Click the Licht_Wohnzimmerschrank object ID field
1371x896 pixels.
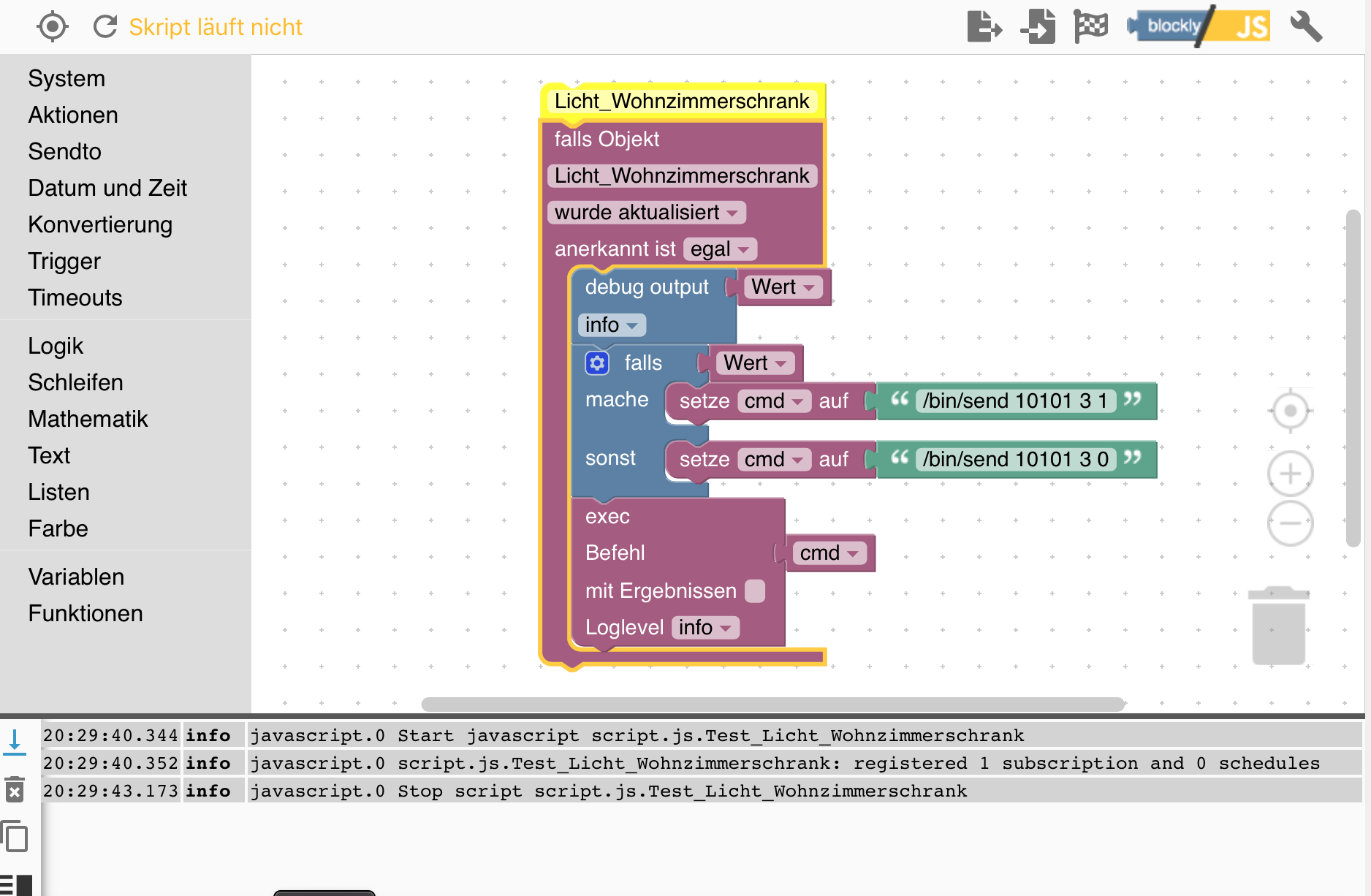pos(682,176)
